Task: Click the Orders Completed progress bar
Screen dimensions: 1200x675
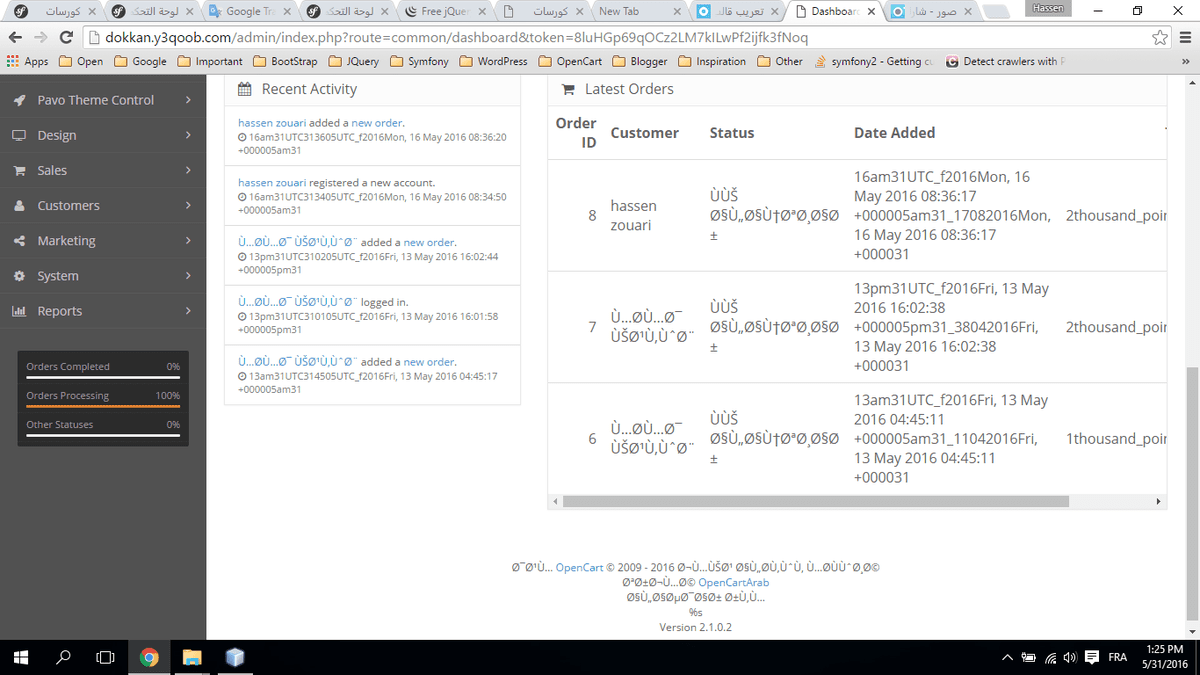Action: coord(103,378)
